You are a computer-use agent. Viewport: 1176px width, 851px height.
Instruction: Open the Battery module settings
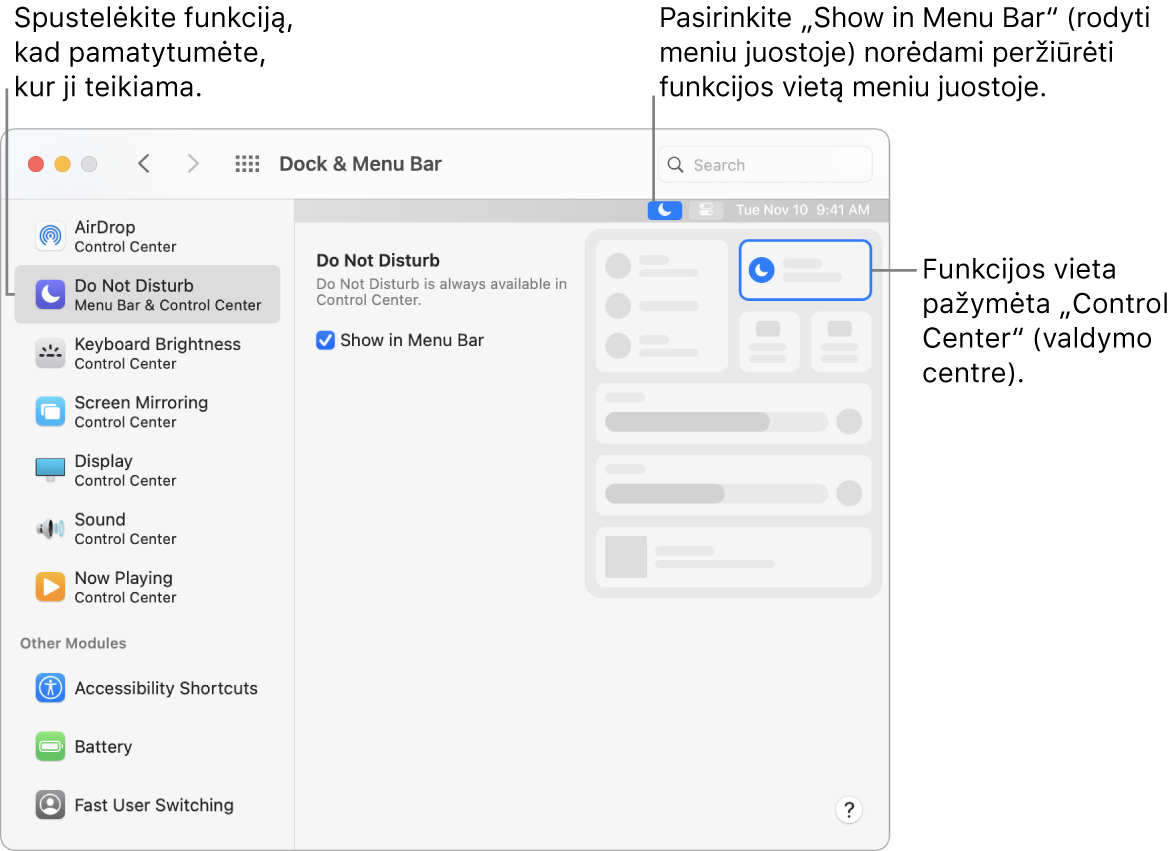point(105,747)
